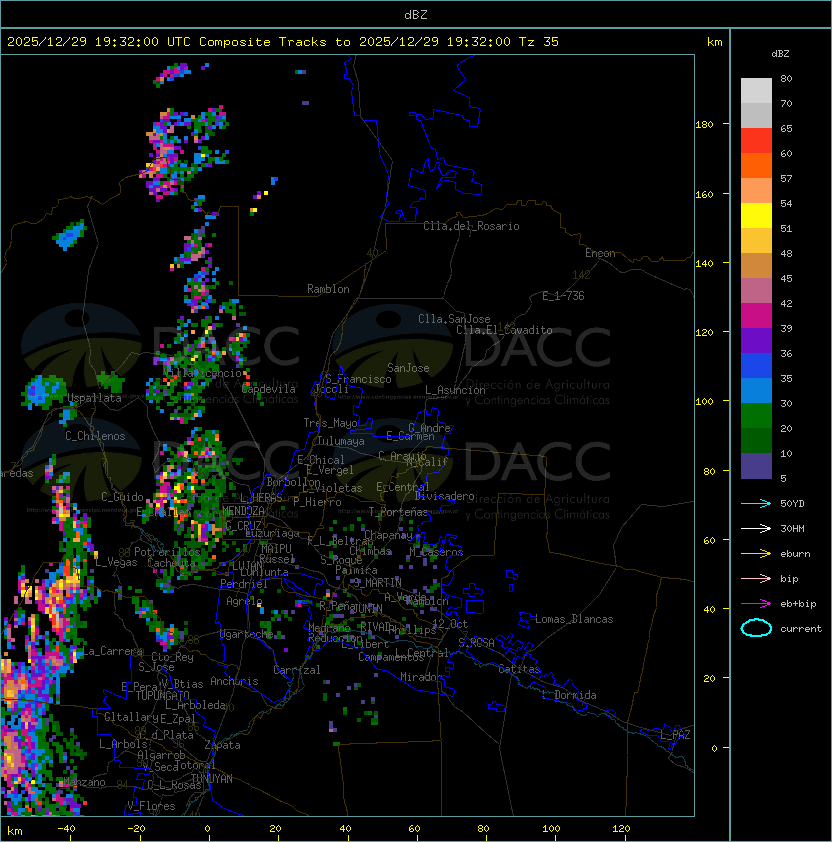Click the Zapata map label
The height and width of the screenshot is (842, 832).
(222, 745)
